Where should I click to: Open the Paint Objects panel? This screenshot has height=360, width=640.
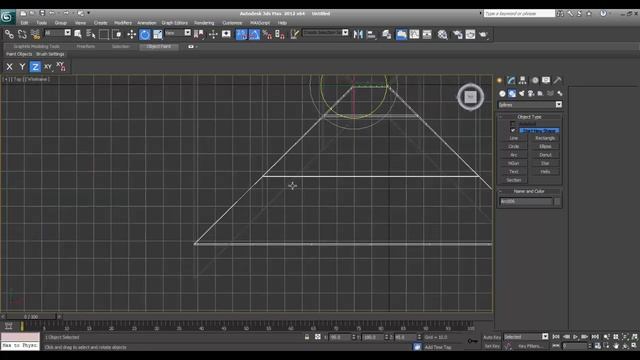[x=19, y=54]
